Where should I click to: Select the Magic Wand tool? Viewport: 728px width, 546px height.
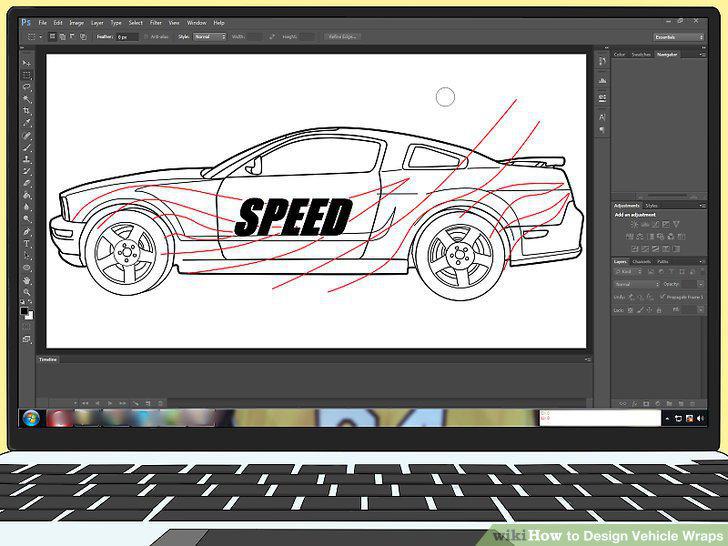pyautogui.click(x=26, y=99)
